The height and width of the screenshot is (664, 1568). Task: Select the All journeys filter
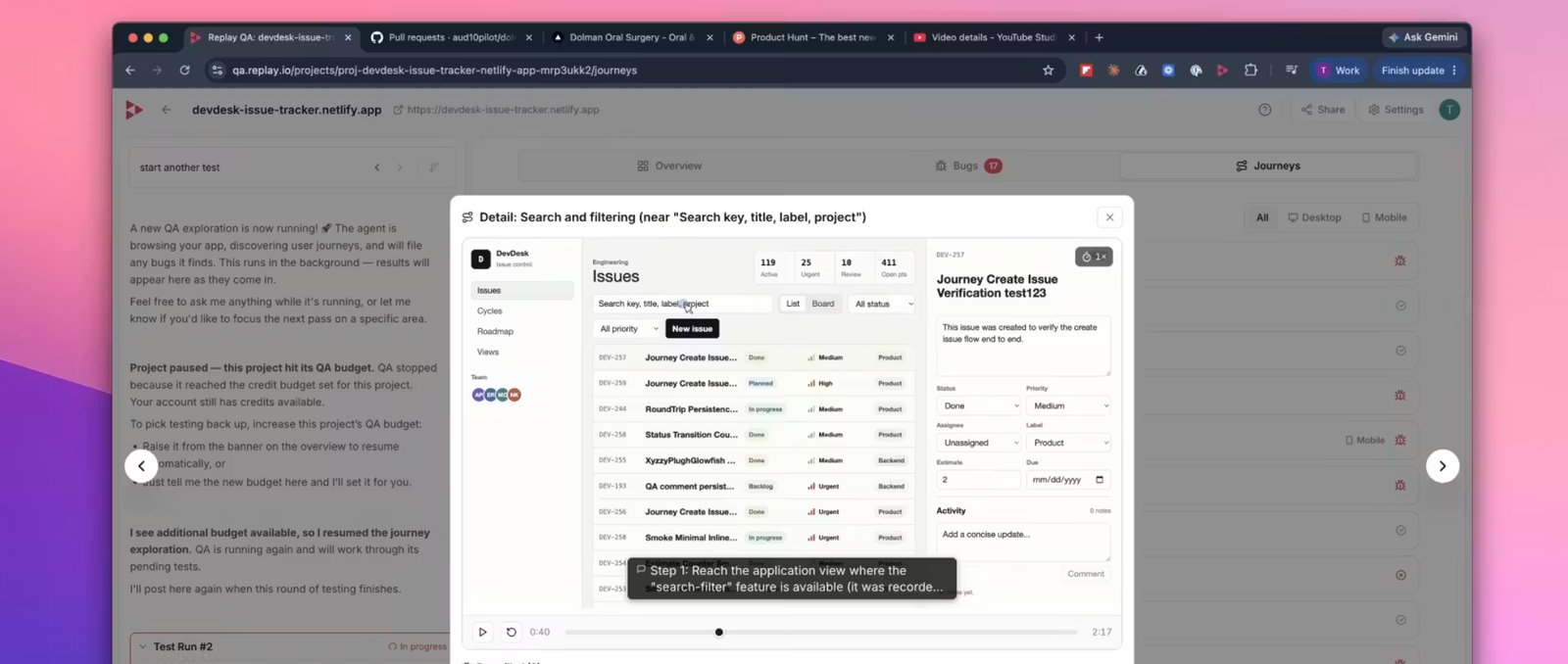pos(1262,217)
